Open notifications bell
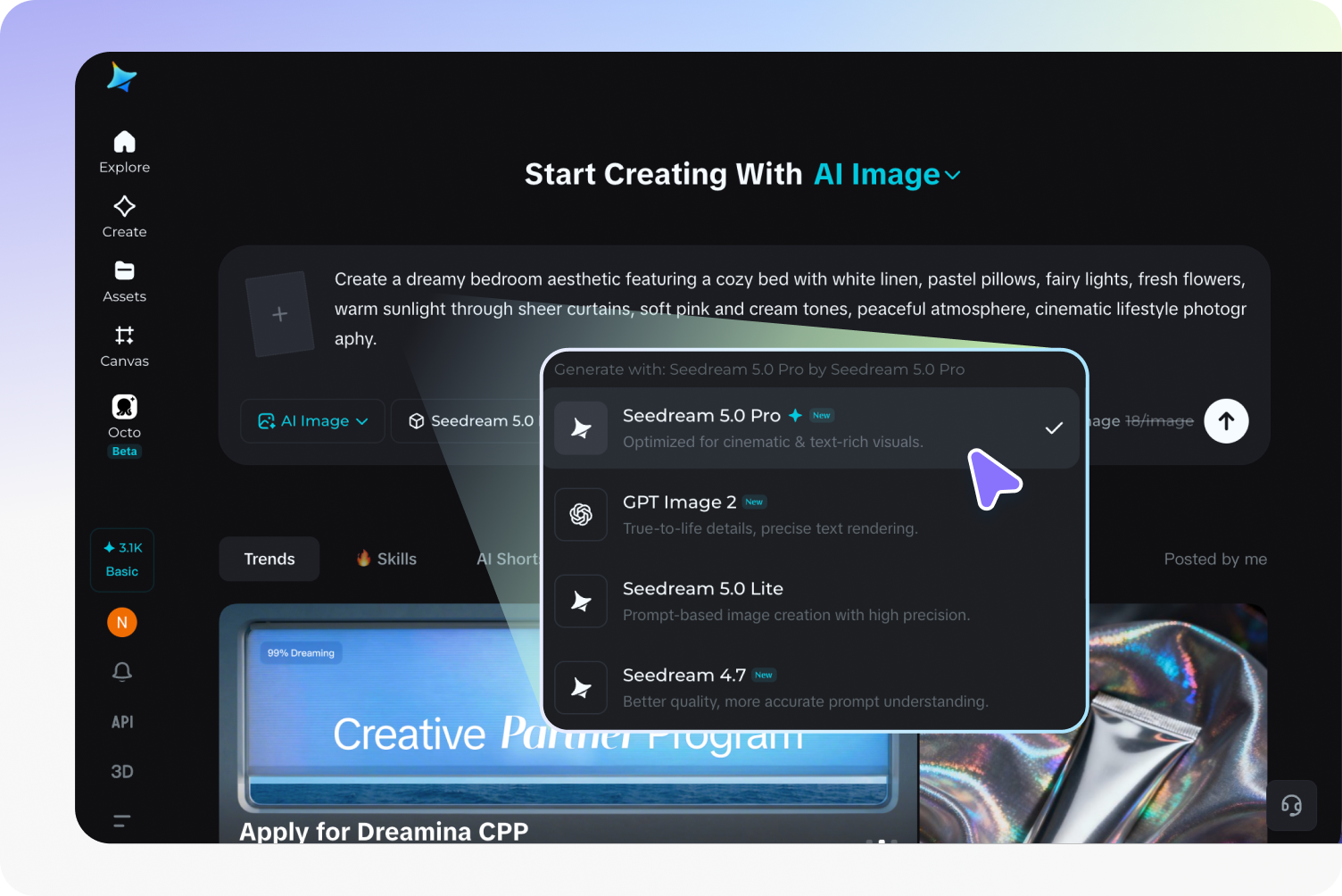The image size is (1342, 896). pyautogui.click(x=122, y=672)
